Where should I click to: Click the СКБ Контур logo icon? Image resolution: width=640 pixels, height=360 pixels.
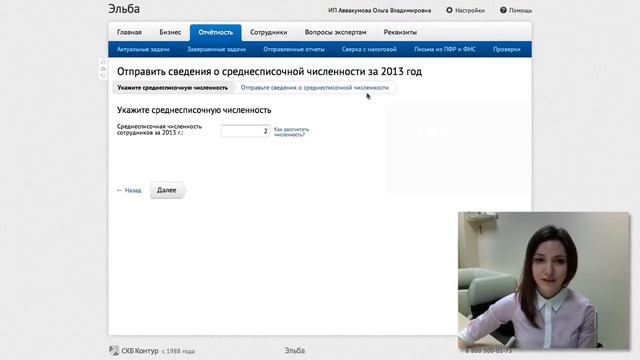[114, 350]
